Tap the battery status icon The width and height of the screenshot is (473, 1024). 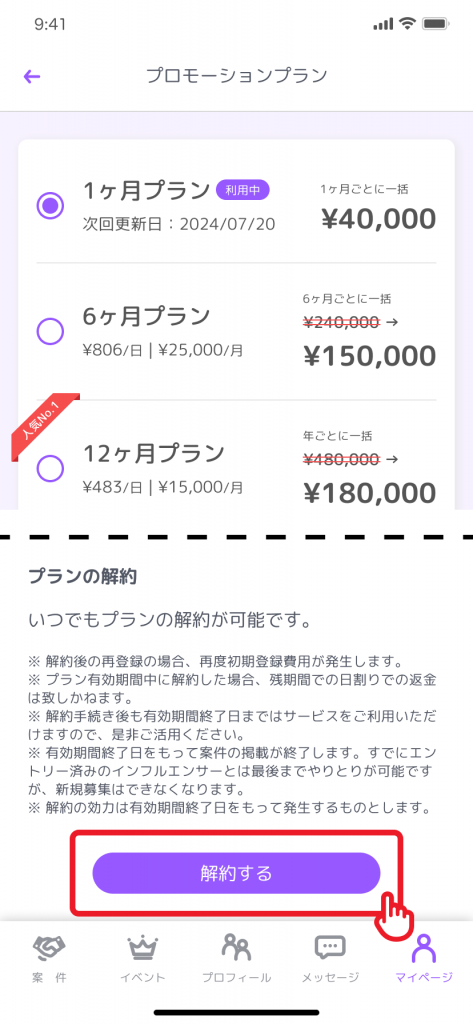pos(434,24)
